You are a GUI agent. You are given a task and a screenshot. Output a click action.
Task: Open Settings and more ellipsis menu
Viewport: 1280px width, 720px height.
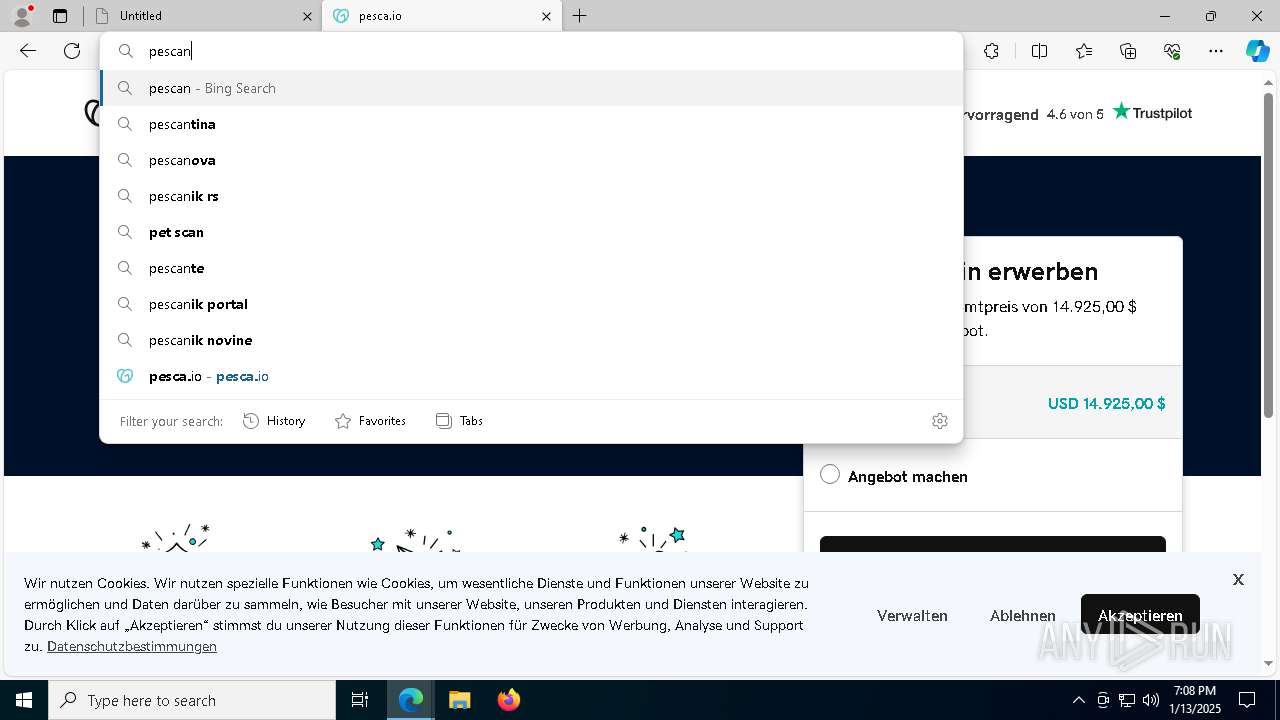[x=1216, y=51]
